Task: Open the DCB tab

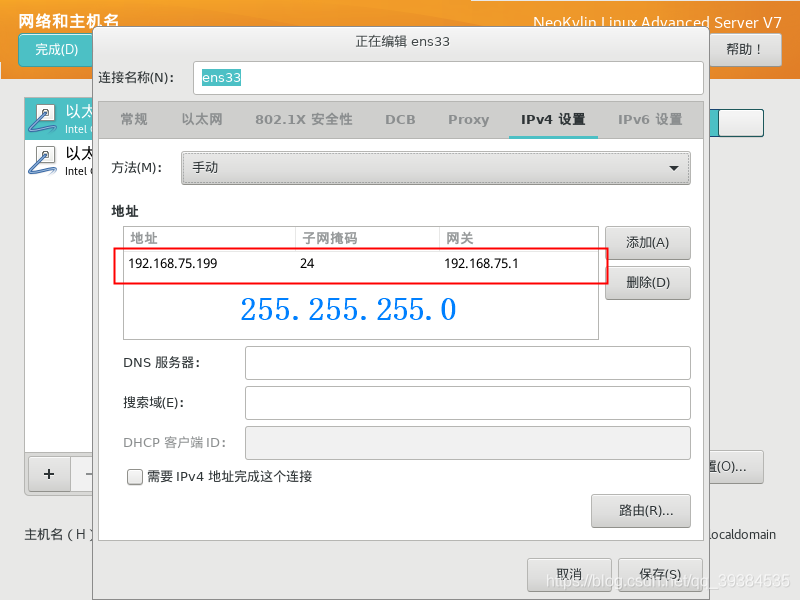Action: [400, 119]
